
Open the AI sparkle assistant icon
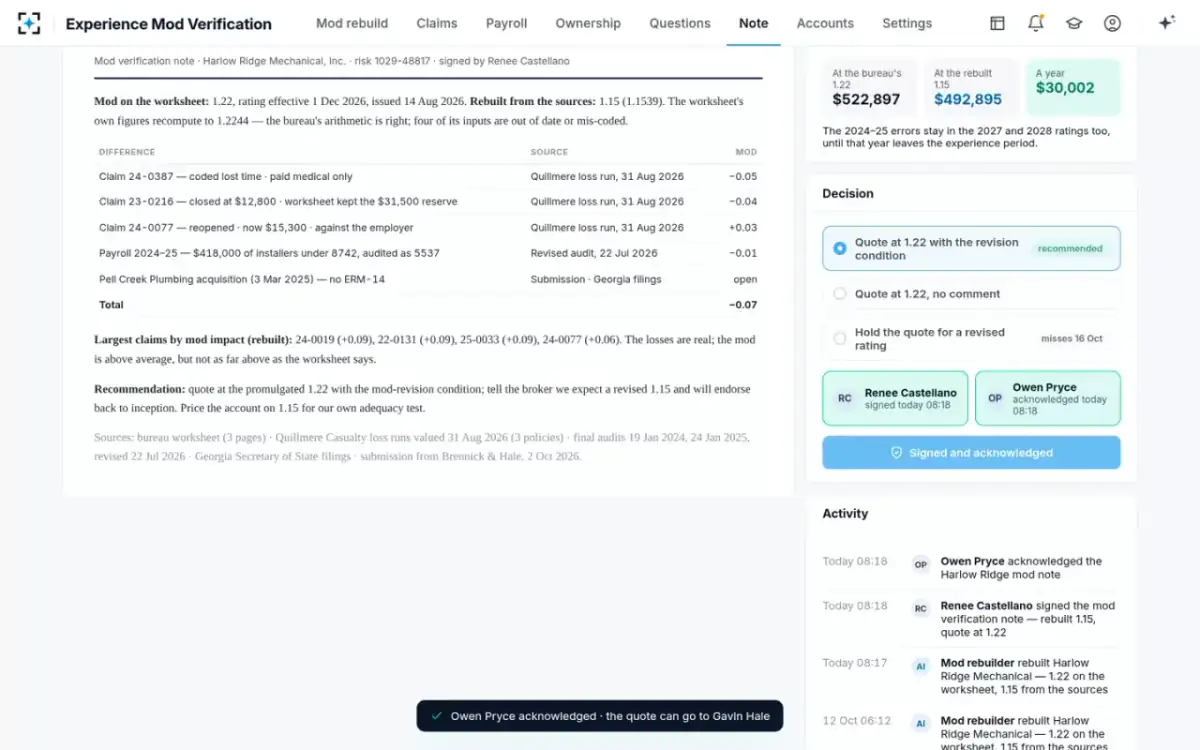click(x=1166, y=23)
